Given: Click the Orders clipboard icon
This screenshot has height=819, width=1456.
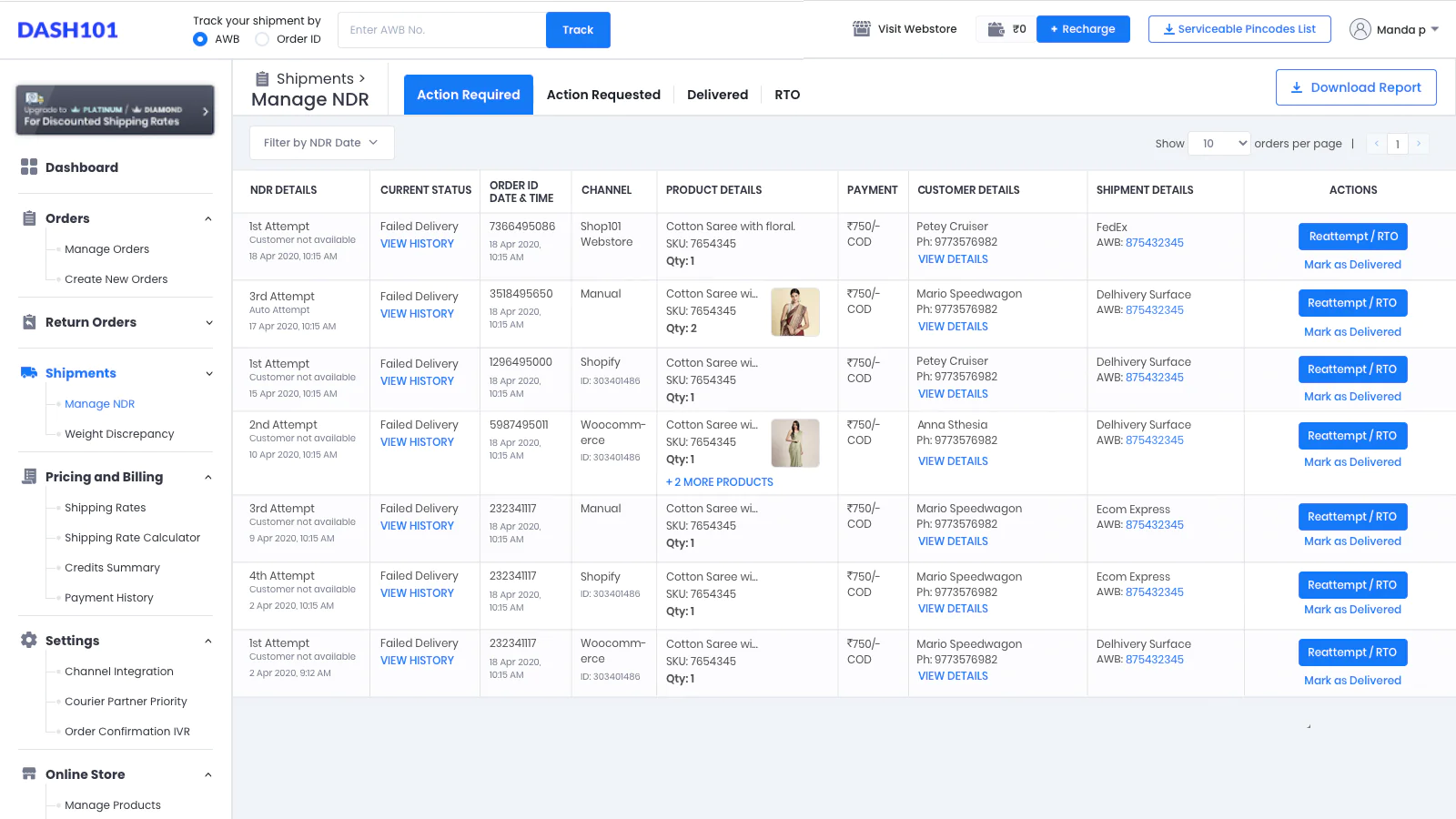Looking at the screenshot, I should pos(29,218).
